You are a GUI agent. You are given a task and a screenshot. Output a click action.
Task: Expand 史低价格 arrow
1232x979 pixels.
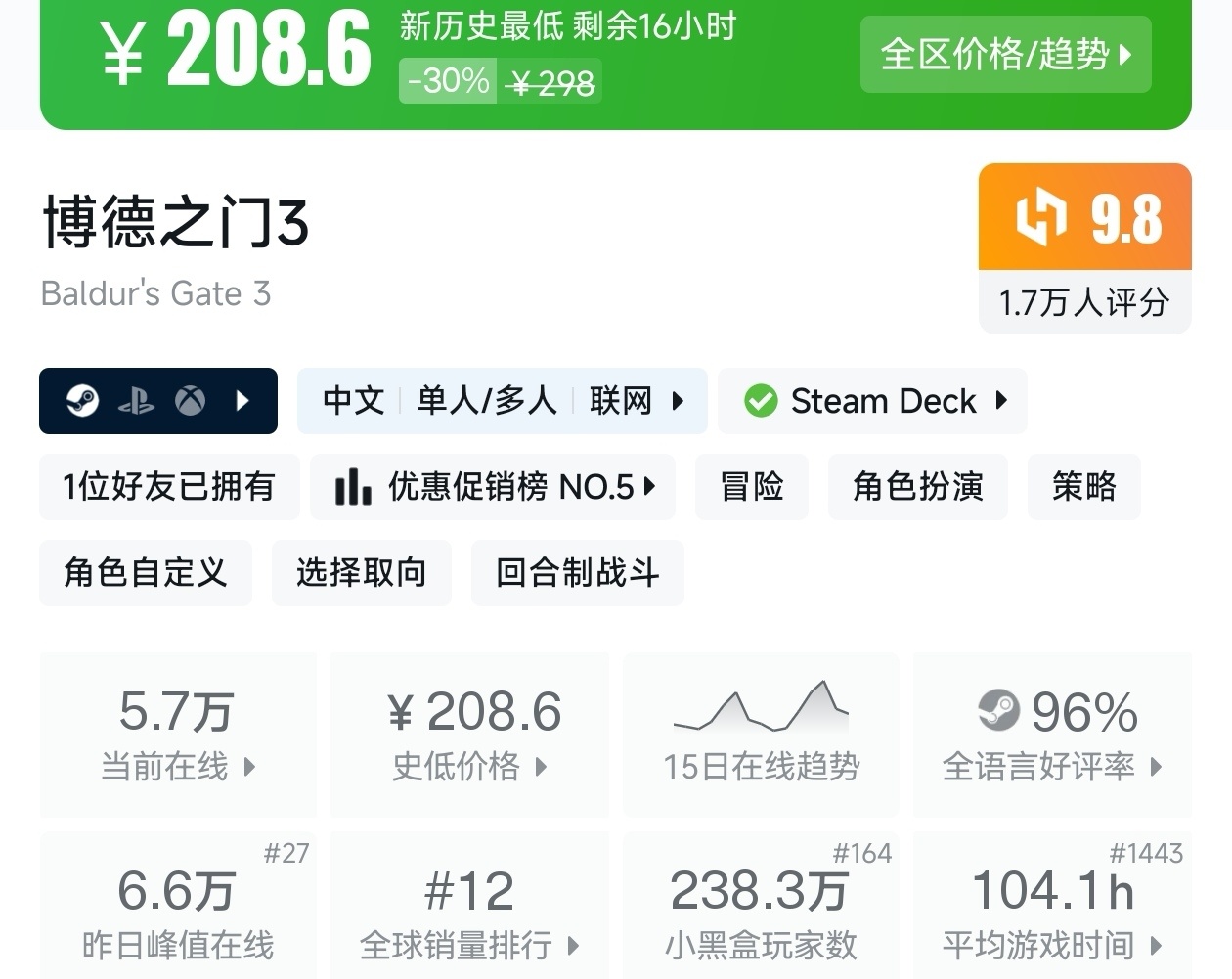[541, 767]
